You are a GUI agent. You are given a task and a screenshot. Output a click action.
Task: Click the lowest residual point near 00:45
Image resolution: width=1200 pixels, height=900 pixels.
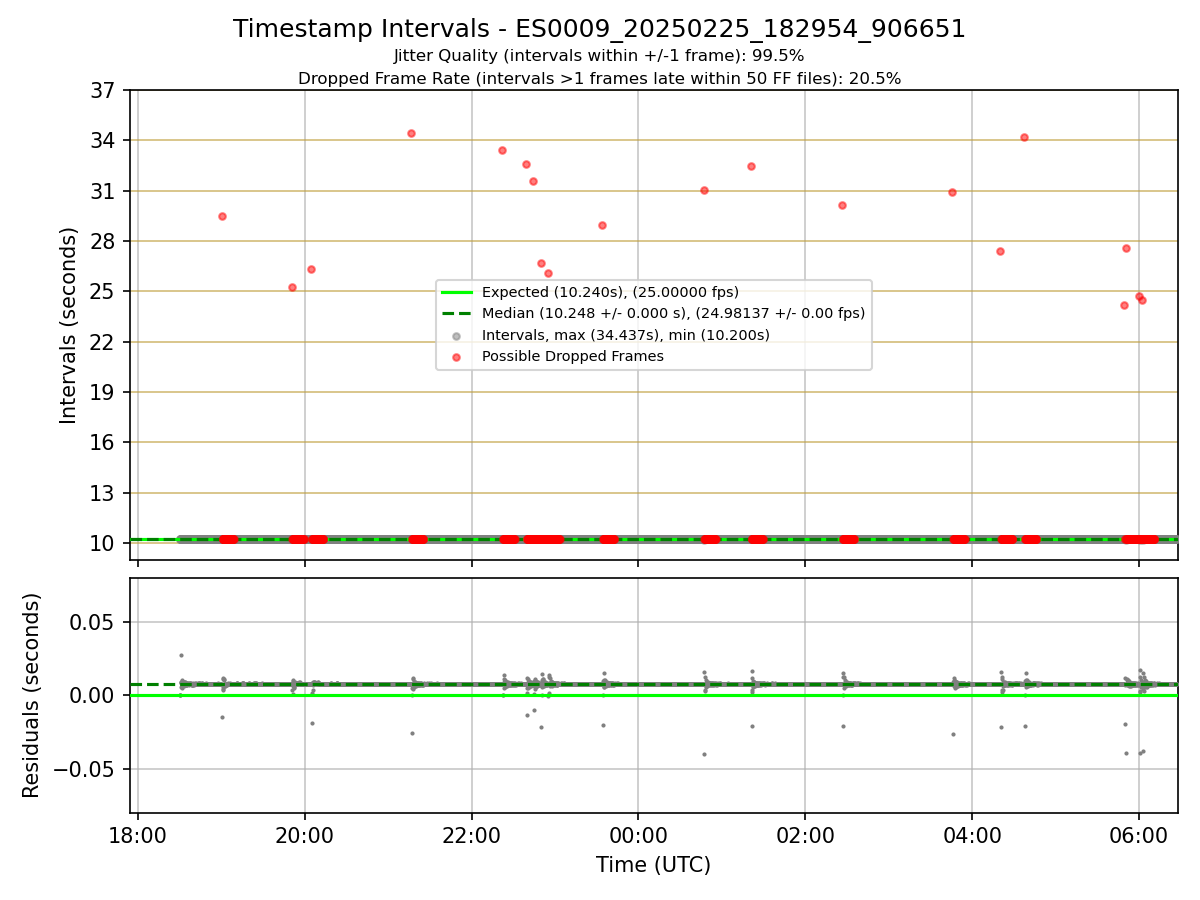[704, 754]
